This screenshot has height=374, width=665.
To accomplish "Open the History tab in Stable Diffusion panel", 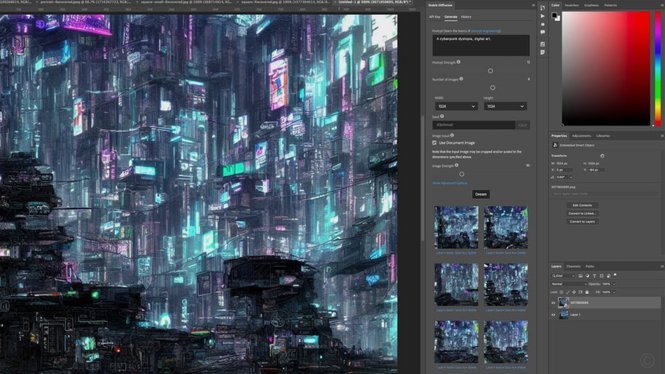I will coord(466,17).
